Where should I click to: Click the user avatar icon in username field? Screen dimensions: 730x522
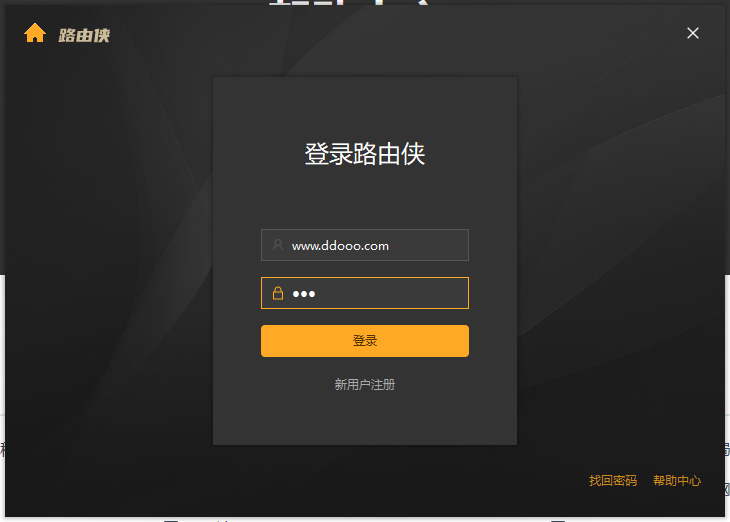coord(278,245)
